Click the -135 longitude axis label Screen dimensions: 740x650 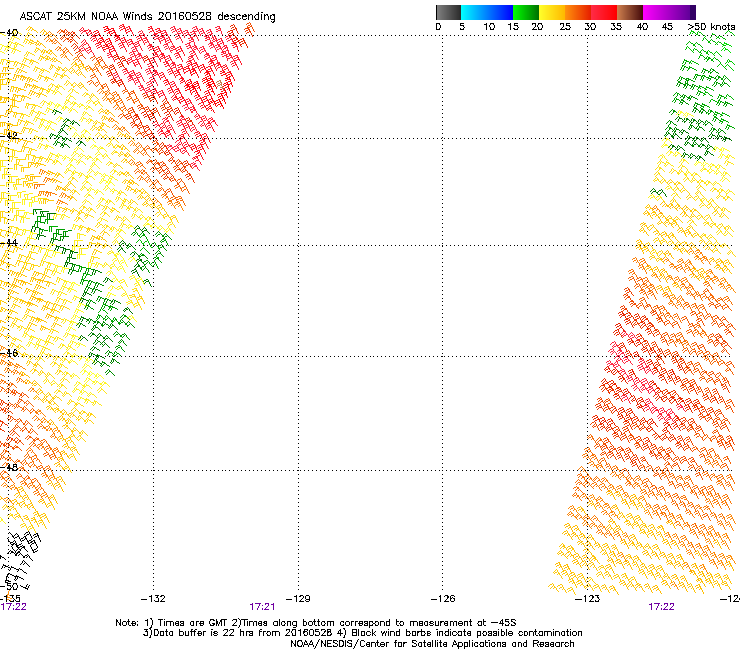click(x=10, y=599)
